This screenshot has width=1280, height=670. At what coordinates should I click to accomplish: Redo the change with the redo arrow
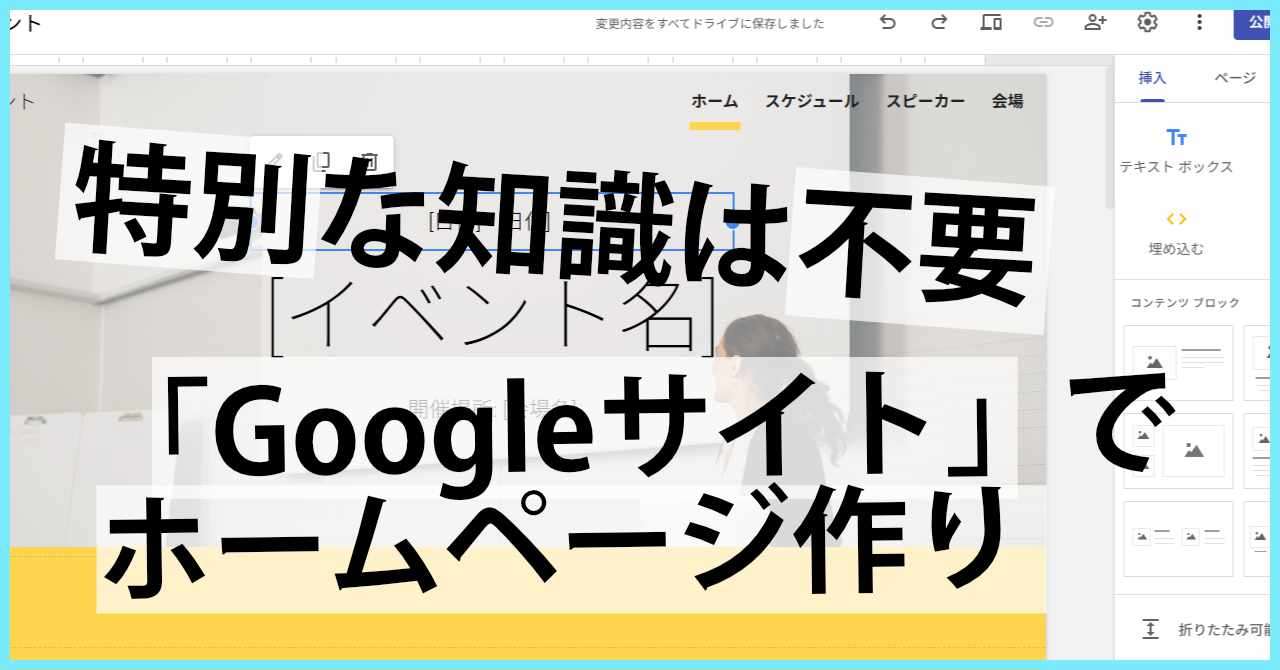(x=939, y=22)
